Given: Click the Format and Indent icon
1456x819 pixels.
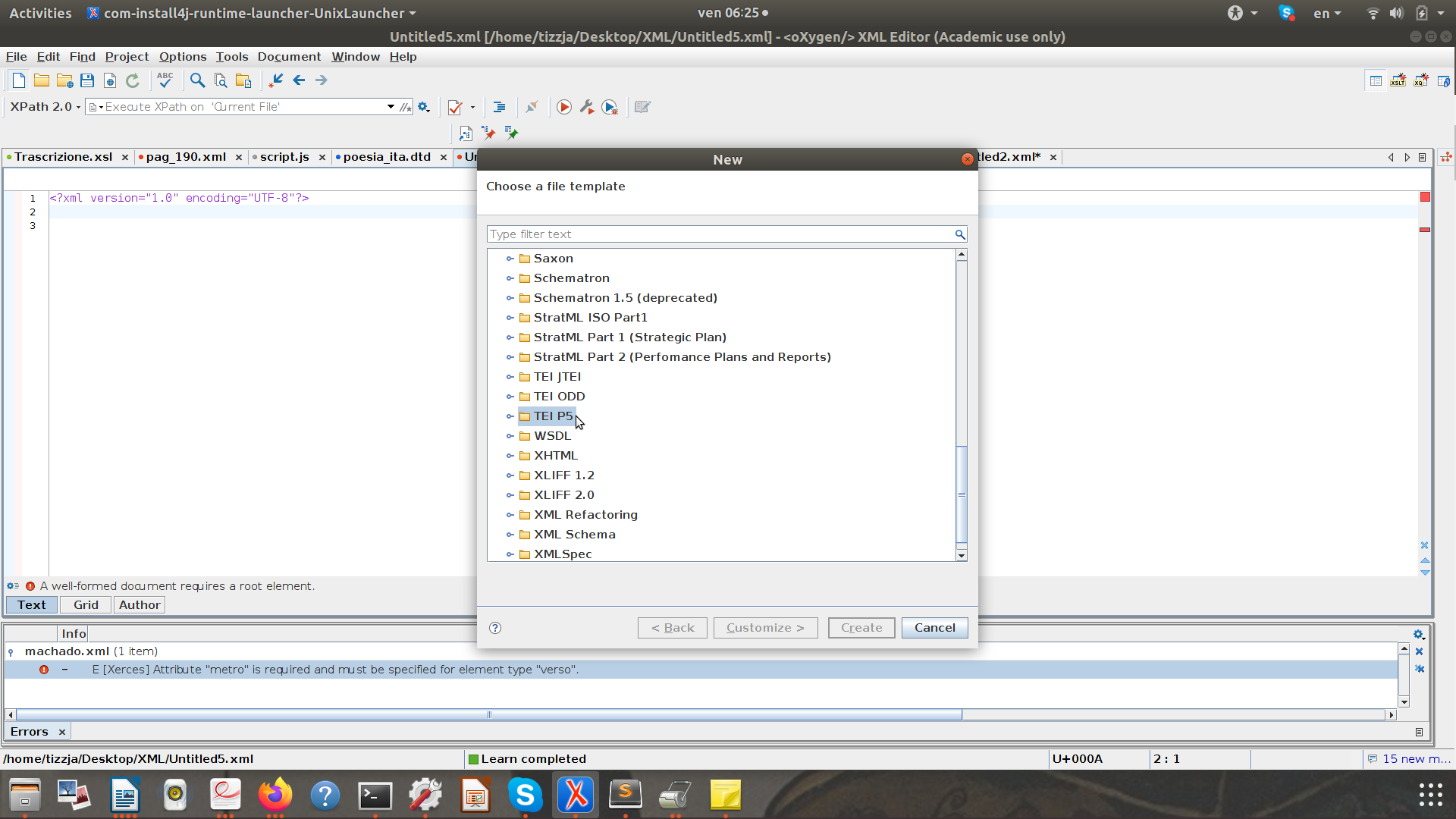Looking at the screenshot, I should [499, 108].
